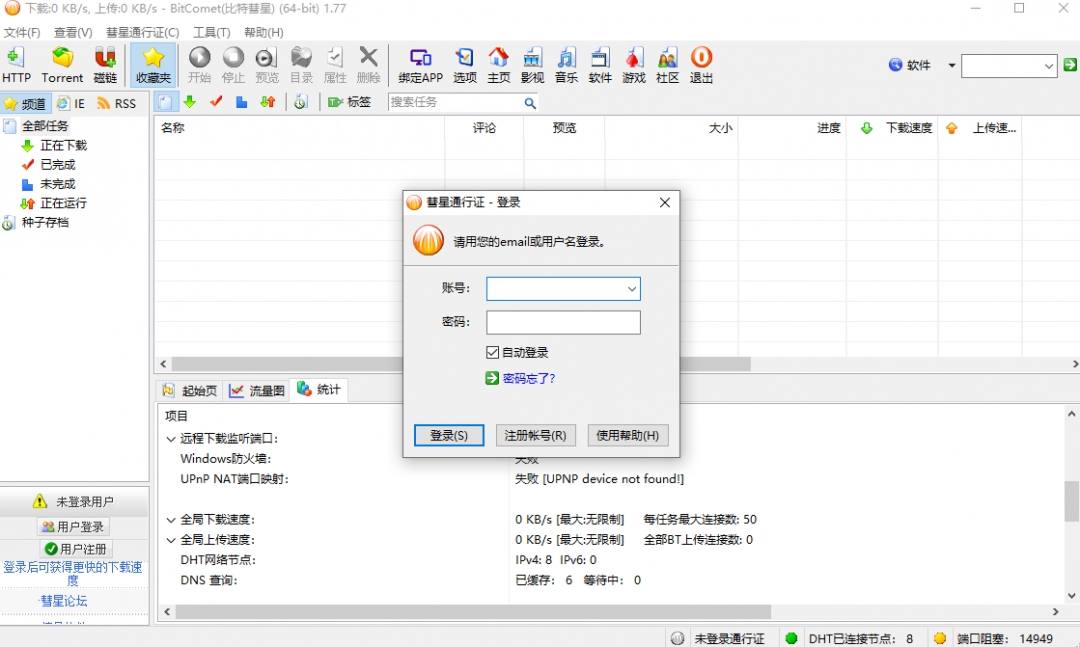1080x647 pixels.
Task: Click the Start (开始) toolbar icon
Action: (x=200, y=65)
